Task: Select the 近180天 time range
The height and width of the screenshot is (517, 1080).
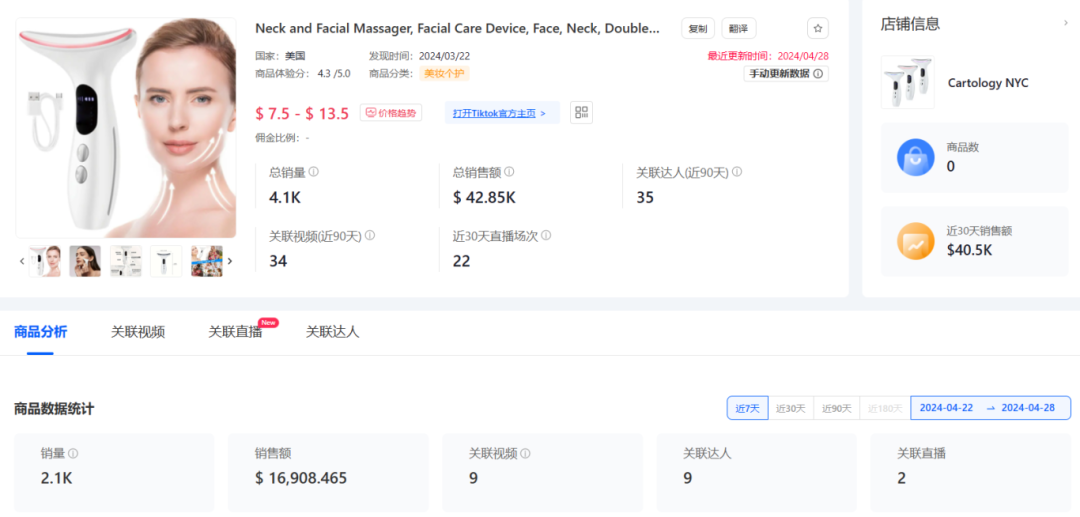Action: click(885, 408)
